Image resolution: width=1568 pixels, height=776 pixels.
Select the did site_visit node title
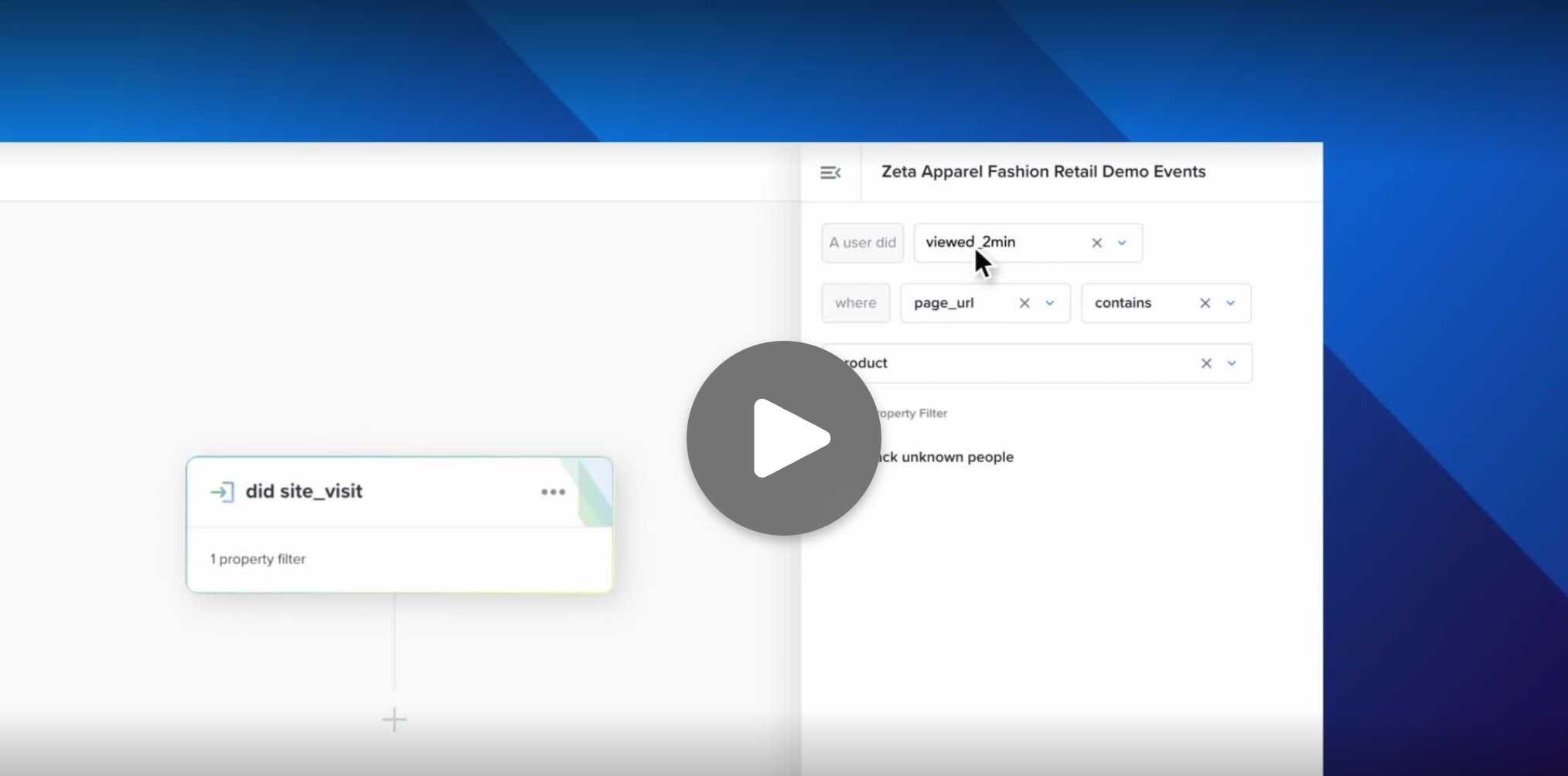(304, 492)
